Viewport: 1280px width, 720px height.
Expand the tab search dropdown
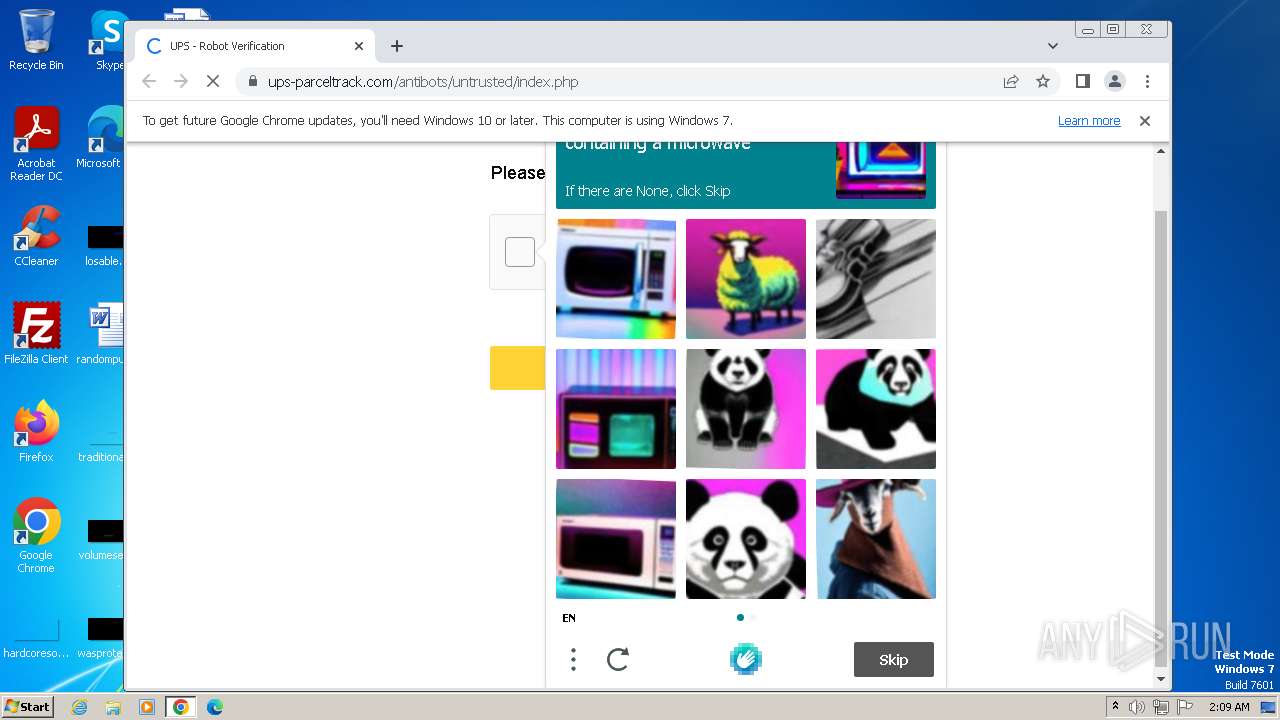1053,46
